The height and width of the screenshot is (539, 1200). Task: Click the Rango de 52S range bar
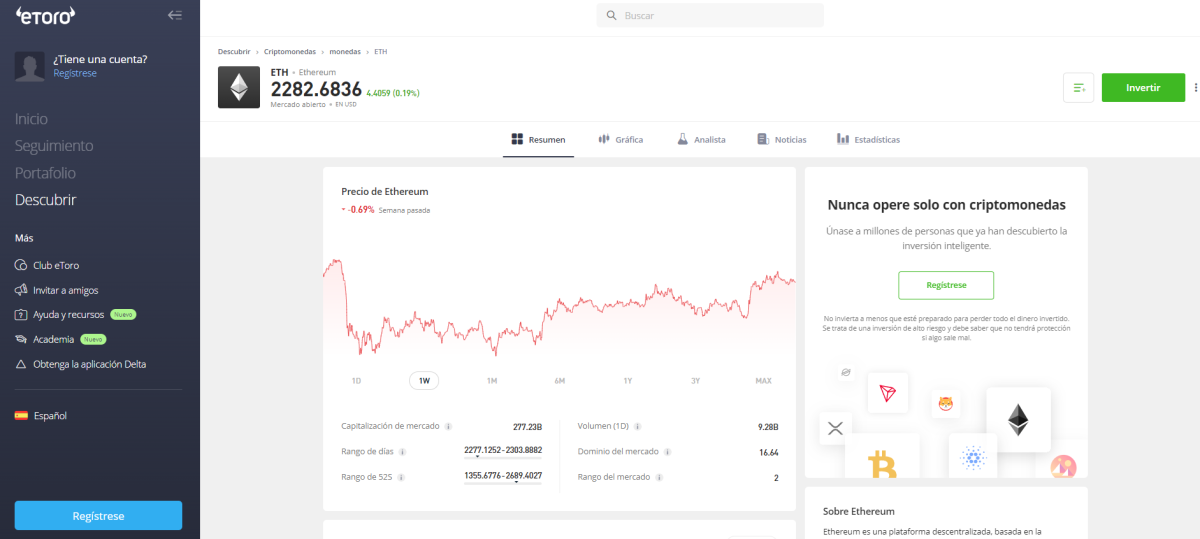click(503, 483)
